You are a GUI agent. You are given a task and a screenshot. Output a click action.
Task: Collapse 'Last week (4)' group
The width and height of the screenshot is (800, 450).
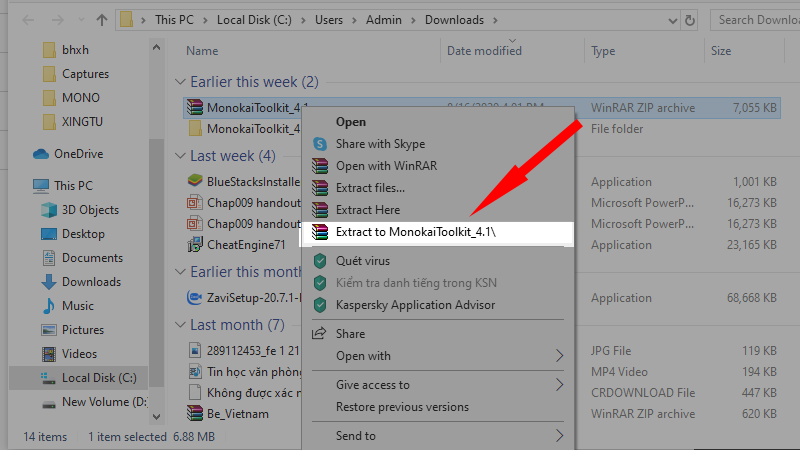click(x=180, y=156)
